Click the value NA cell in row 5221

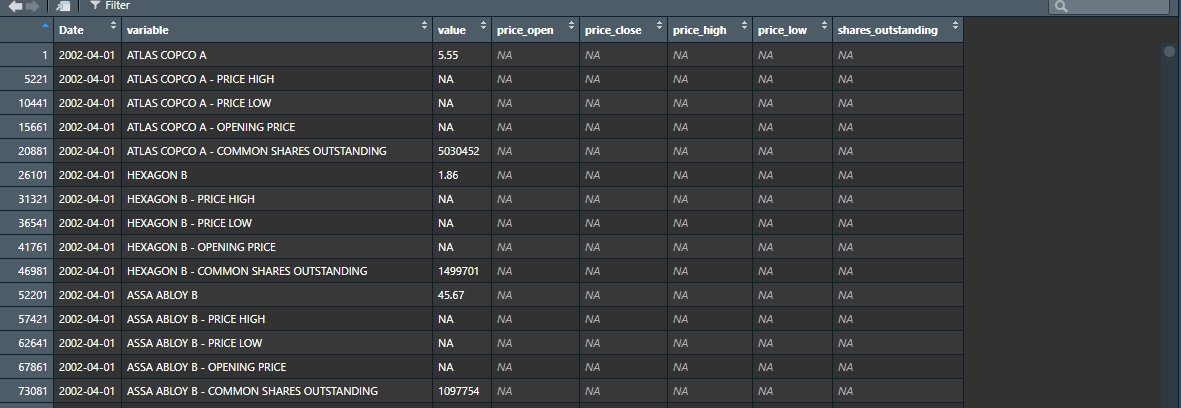(x=462, y=79)
